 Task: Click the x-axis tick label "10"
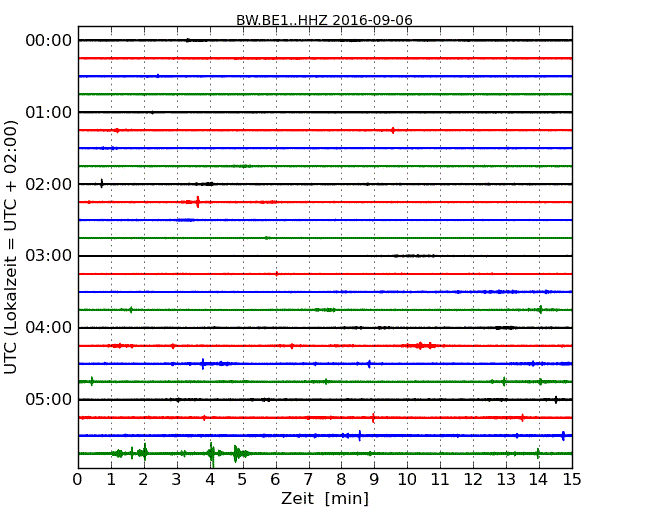click(407, 479)
